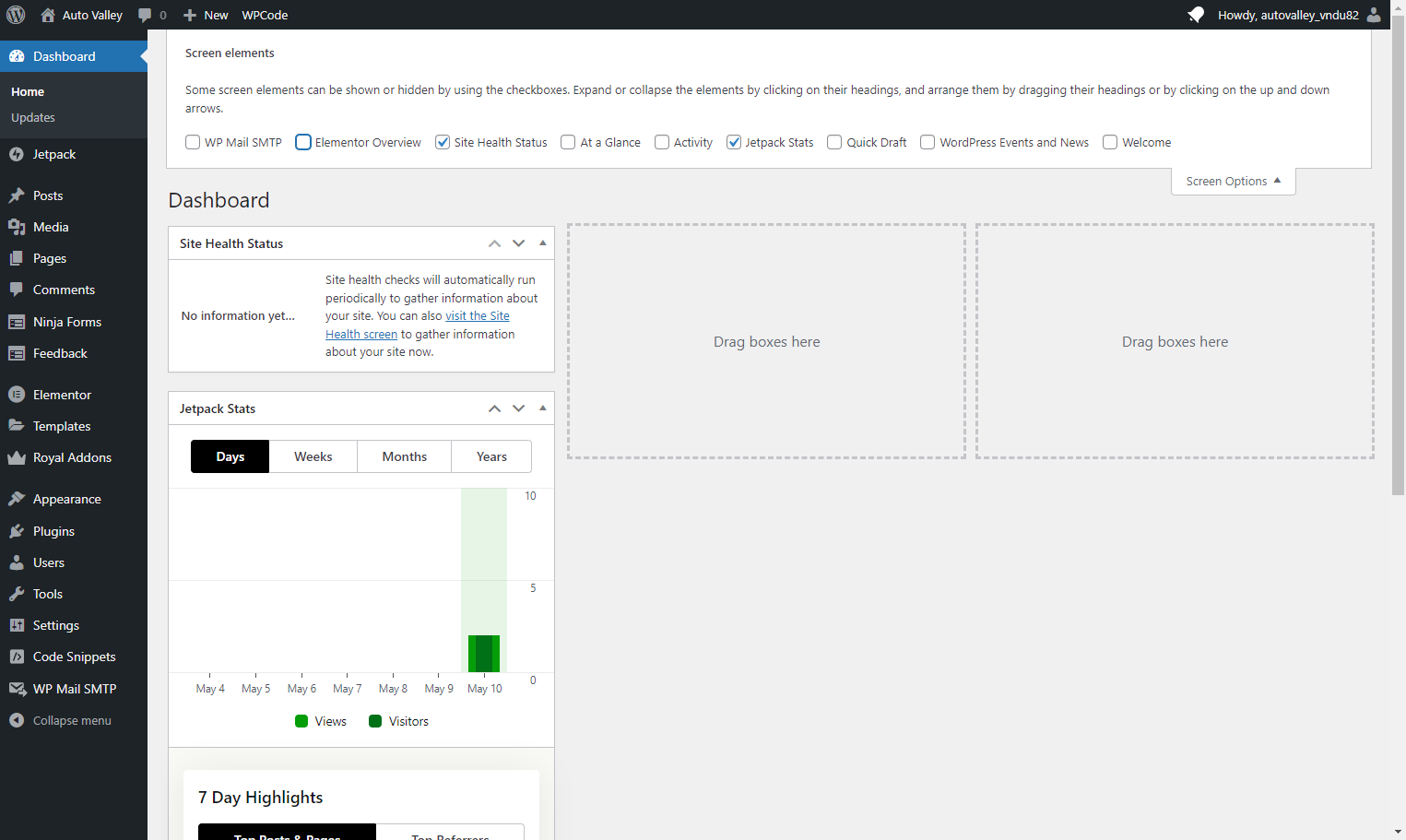Click the Media icon in sidebar
This screenshot has height=840, width=1406.
(17, 227)
